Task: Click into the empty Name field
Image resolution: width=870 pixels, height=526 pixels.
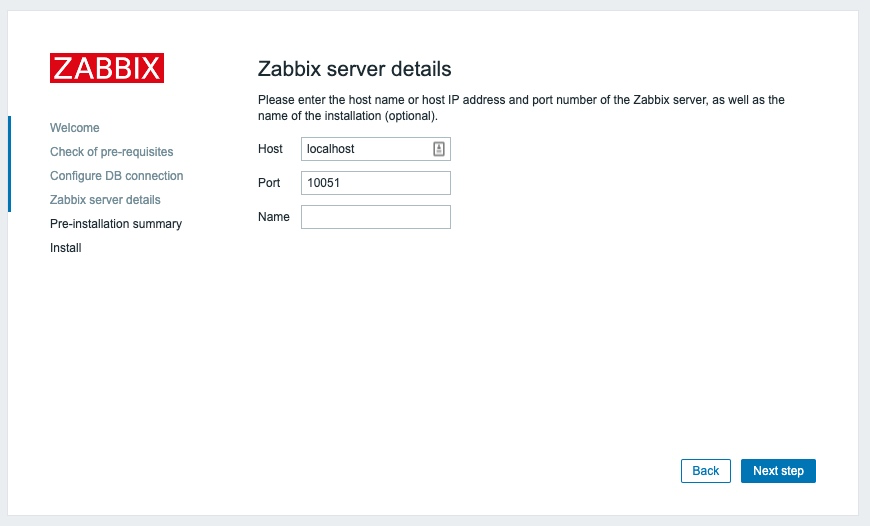Action: point(375,217)
